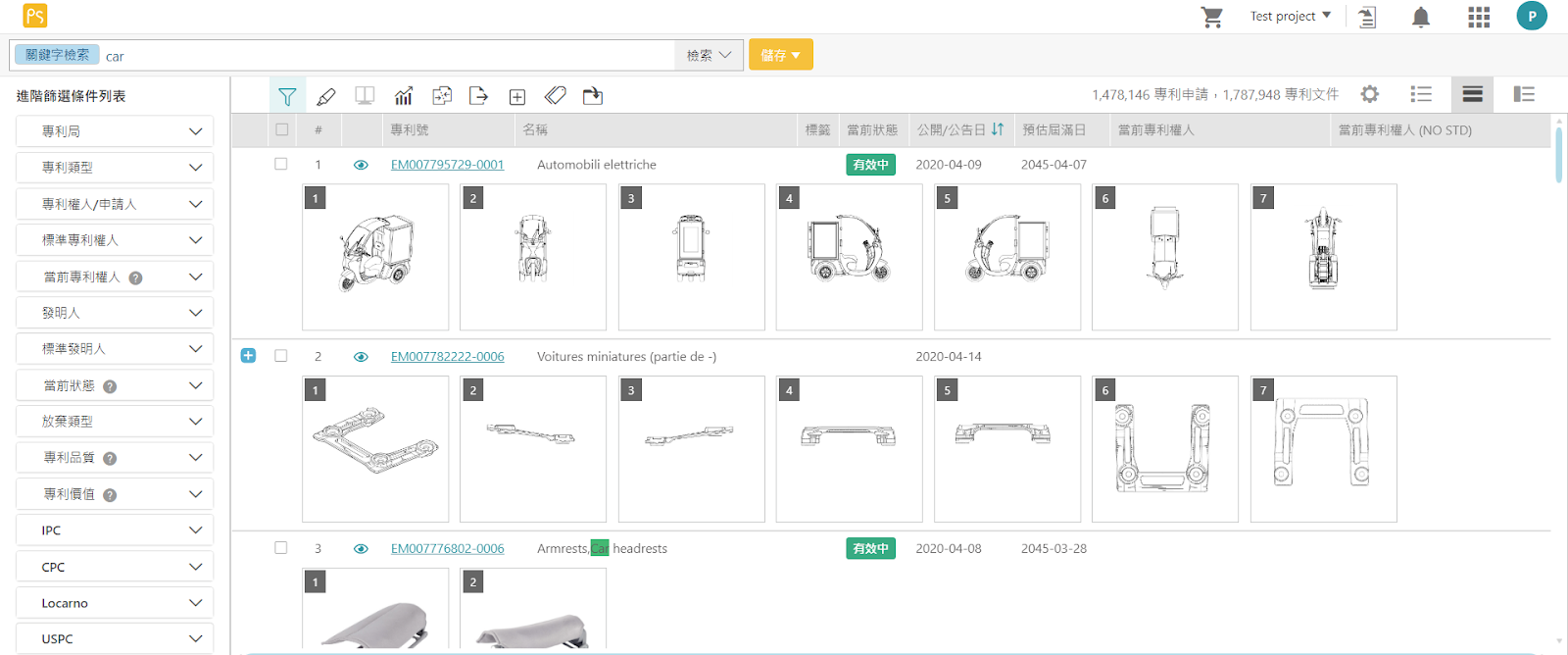Image resolution: width=1568 pixels, height=655 pixels.
Task: Toggle eye icon for EM007776802-0006
Action: [361, 549]
